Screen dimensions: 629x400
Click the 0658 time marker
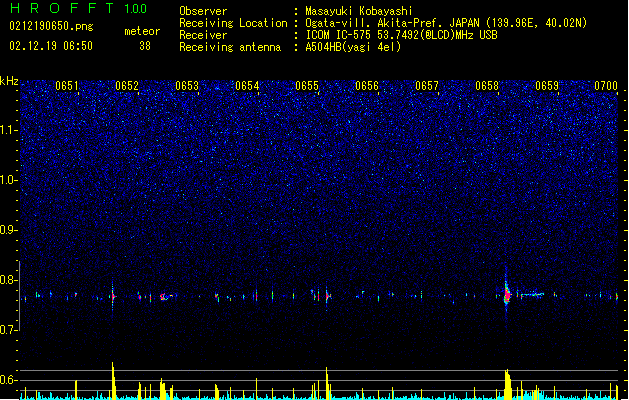[x=487, y=86]
